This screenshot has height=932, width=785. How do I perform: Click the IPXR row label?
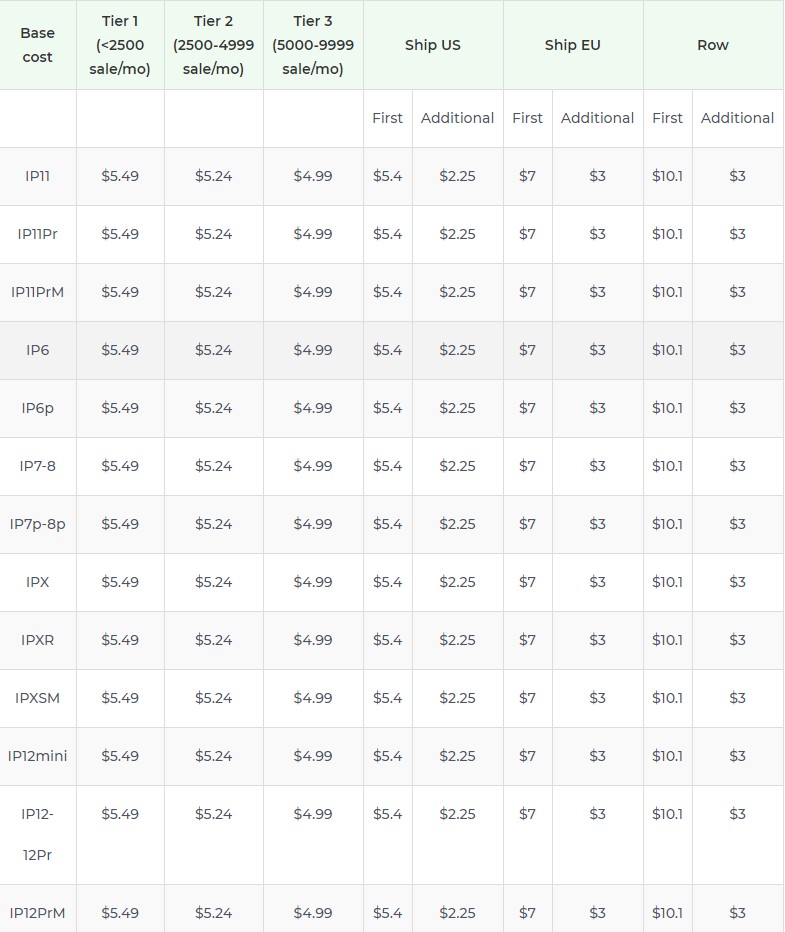pos(37,640)
